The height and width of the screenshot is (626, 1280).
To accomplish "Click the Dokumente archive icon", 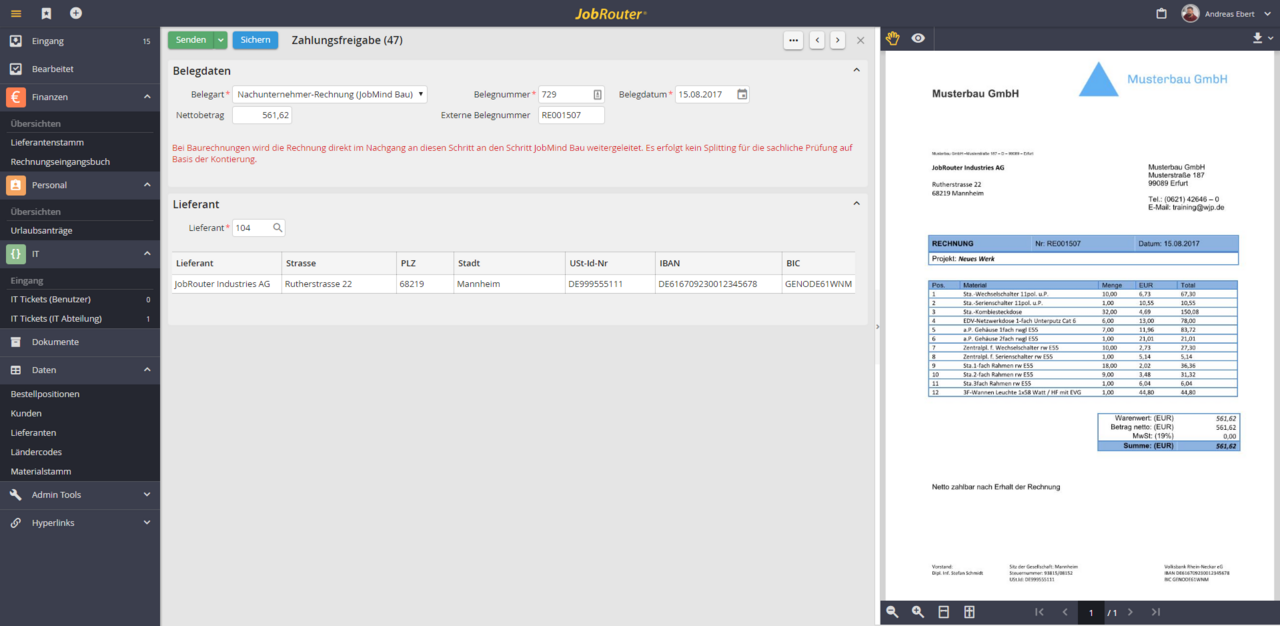I will click(x=15, y=342).
